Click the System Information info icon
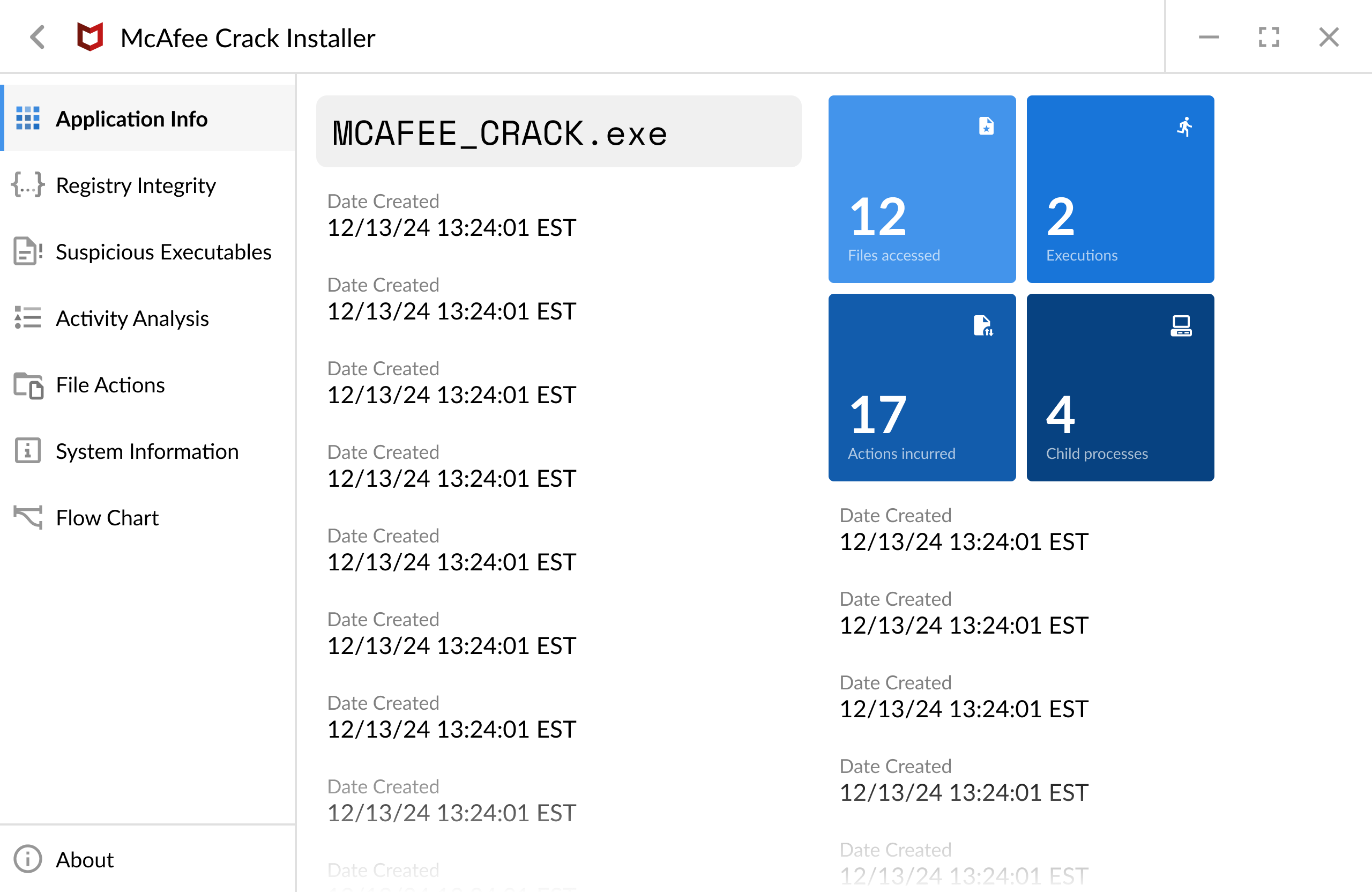Image resolution: width=1372 pixels, height=892 pixels. (x=28, y=451)
